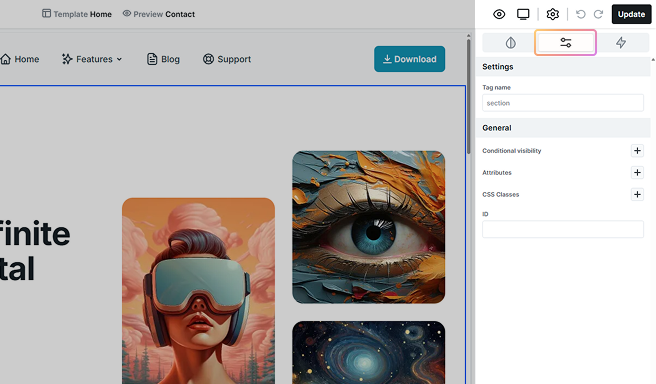The width and height of the screenshot is (656, 384).
Task: Click the Settings section header
Action: pyautogui.click(x=563, y=67)
